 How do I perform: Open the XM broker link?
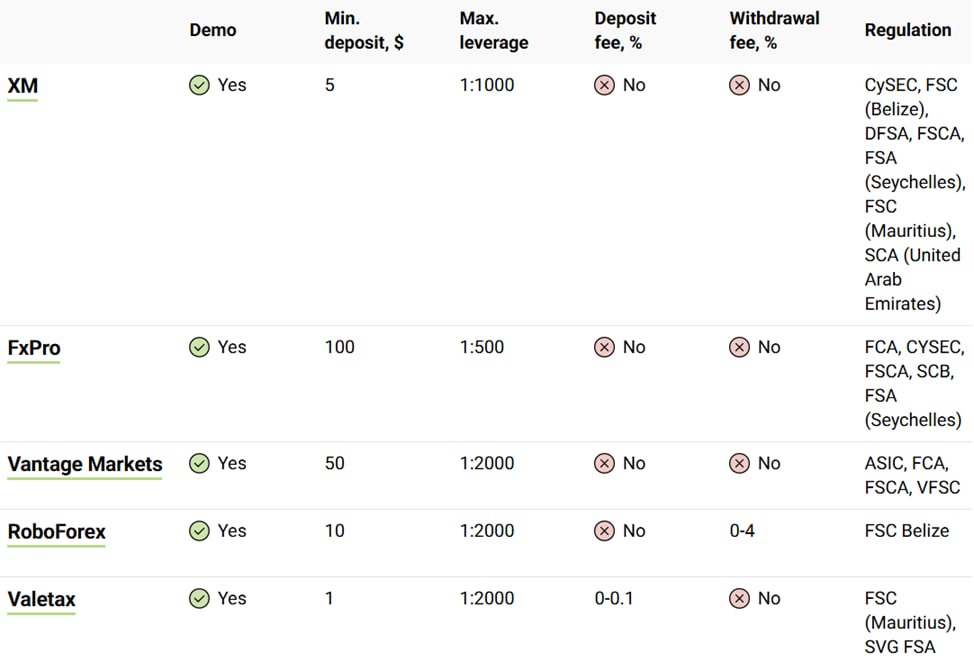click(x=22, y=86)
